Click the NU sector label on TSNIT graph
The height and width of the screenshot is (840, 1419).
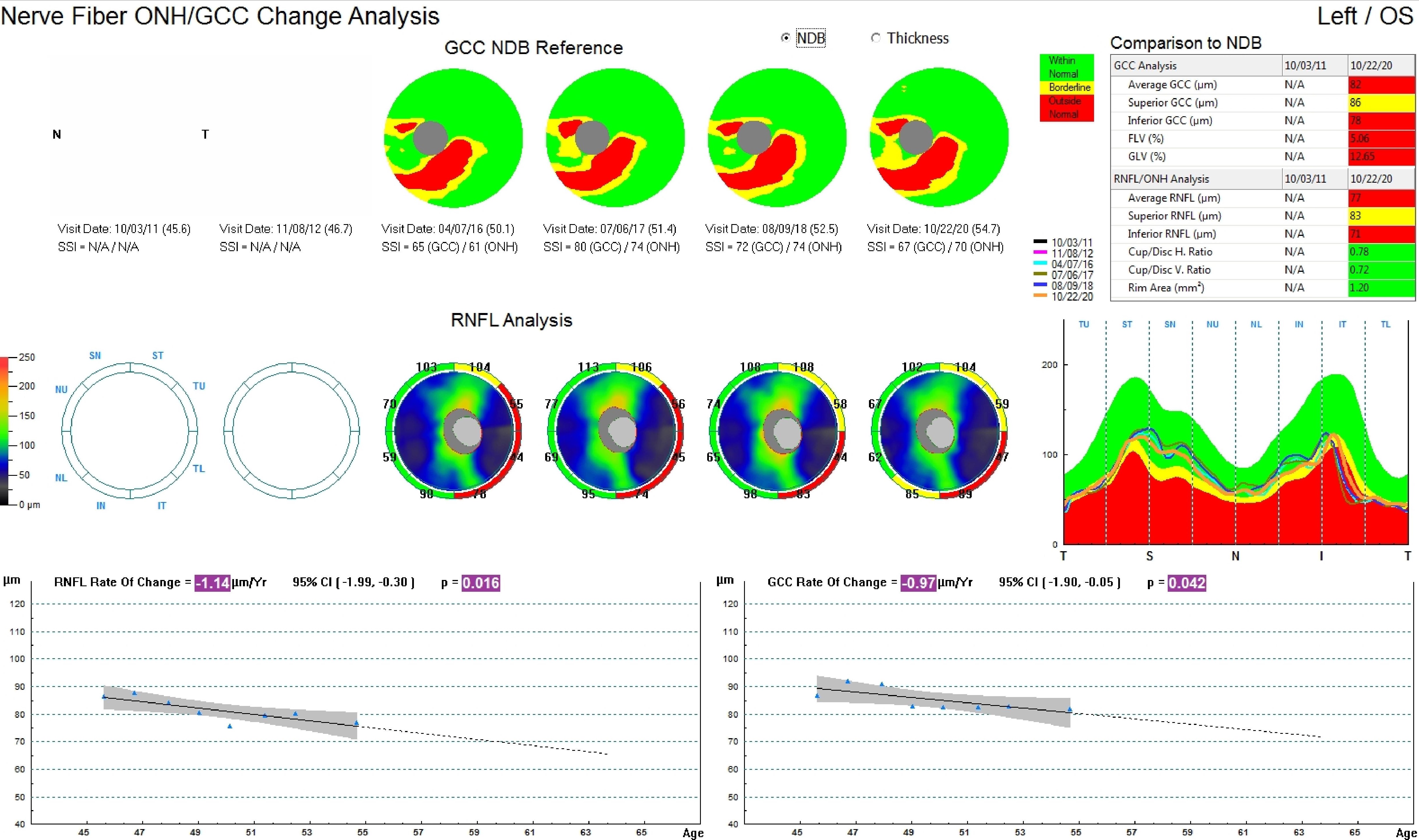(x=1212, y=324)
